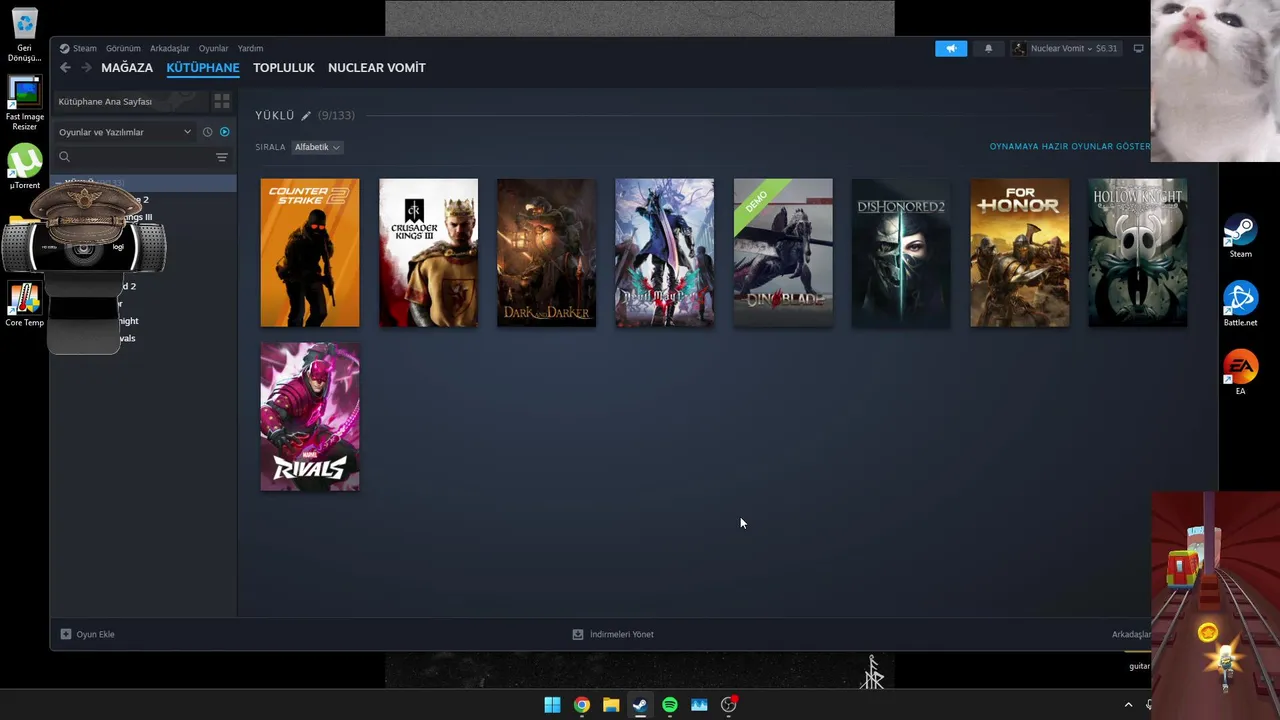Select Dishonored 2 cover
The image size is (1280, 720).
tap(901, 253)
